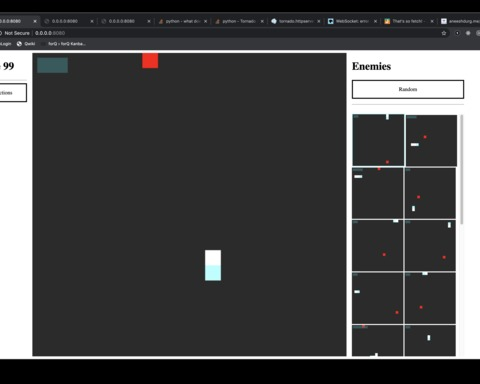Select the third-row right enemy thumbnail
Viewport: 480px width, 384px height.
pos(430,245)
